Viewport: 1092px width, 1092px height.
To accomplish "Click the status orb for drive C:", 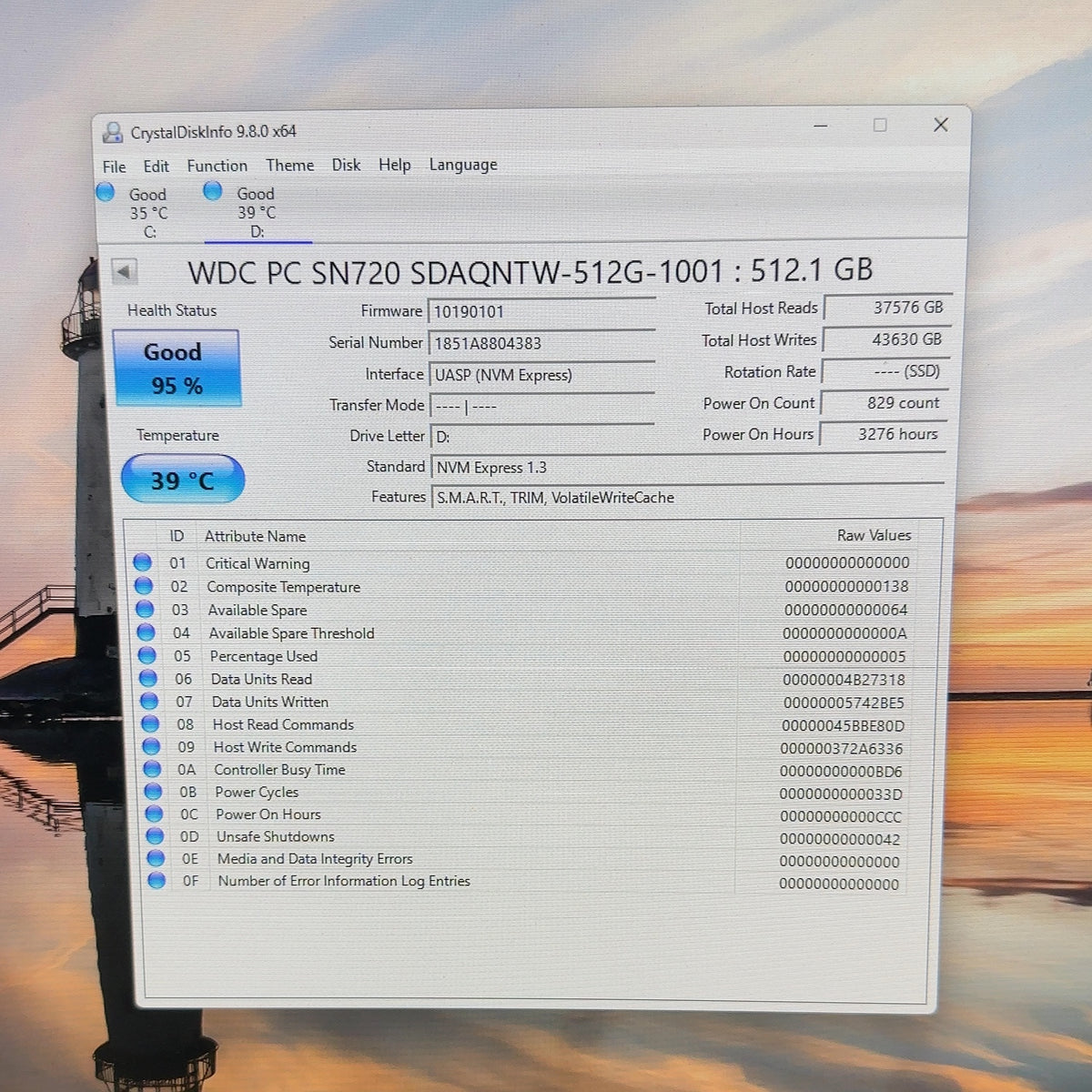I will 106,192.
